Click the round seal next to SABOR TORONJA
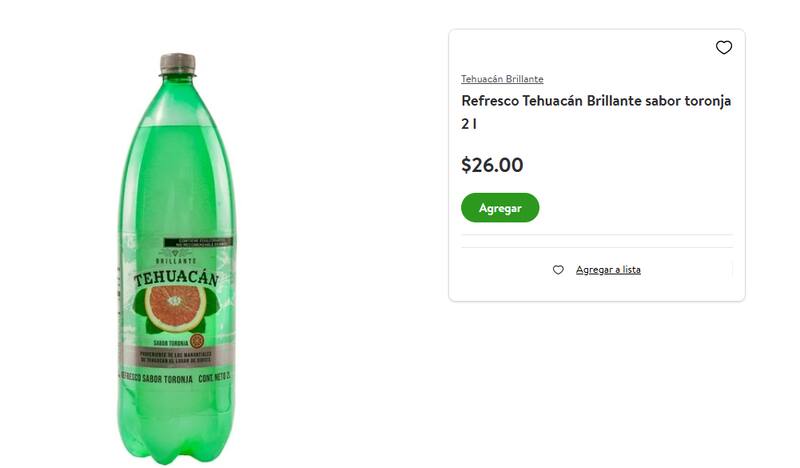 click(197, 341)
